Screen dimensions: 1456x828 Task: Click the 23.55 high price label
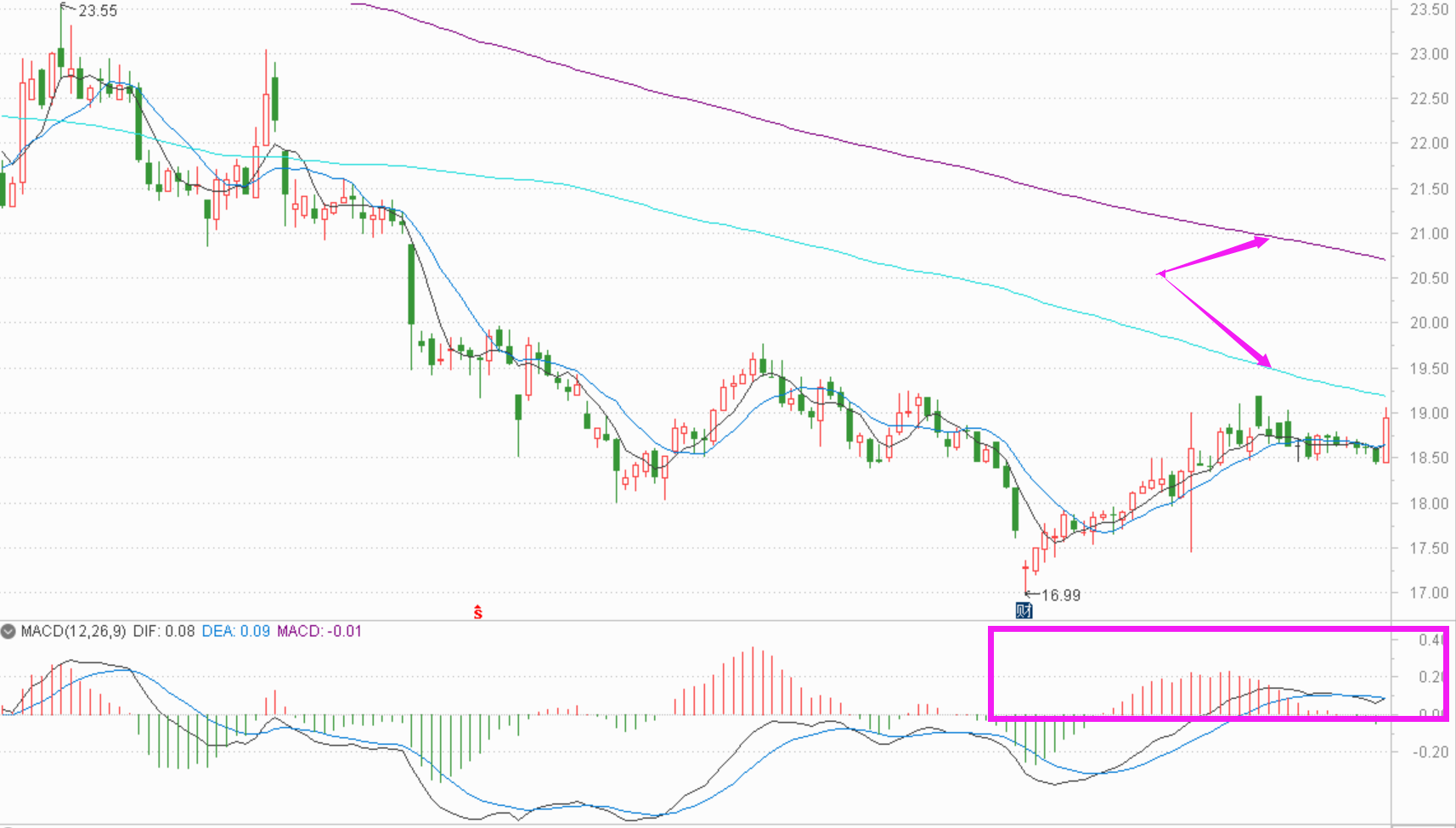(x=98, y=11)
